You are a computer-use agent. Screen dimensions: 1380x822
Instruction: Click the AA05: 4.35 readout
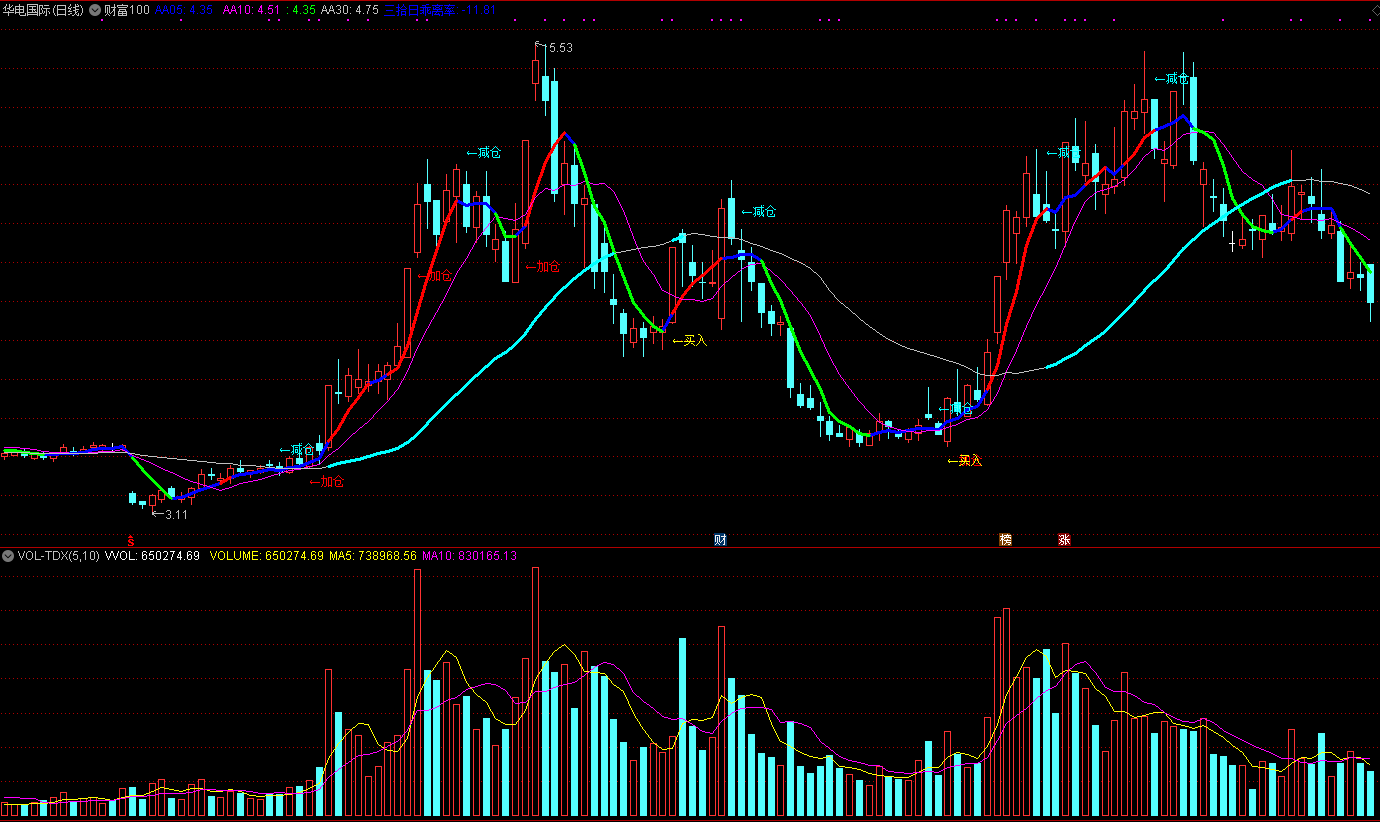click(x=184, y=9)
